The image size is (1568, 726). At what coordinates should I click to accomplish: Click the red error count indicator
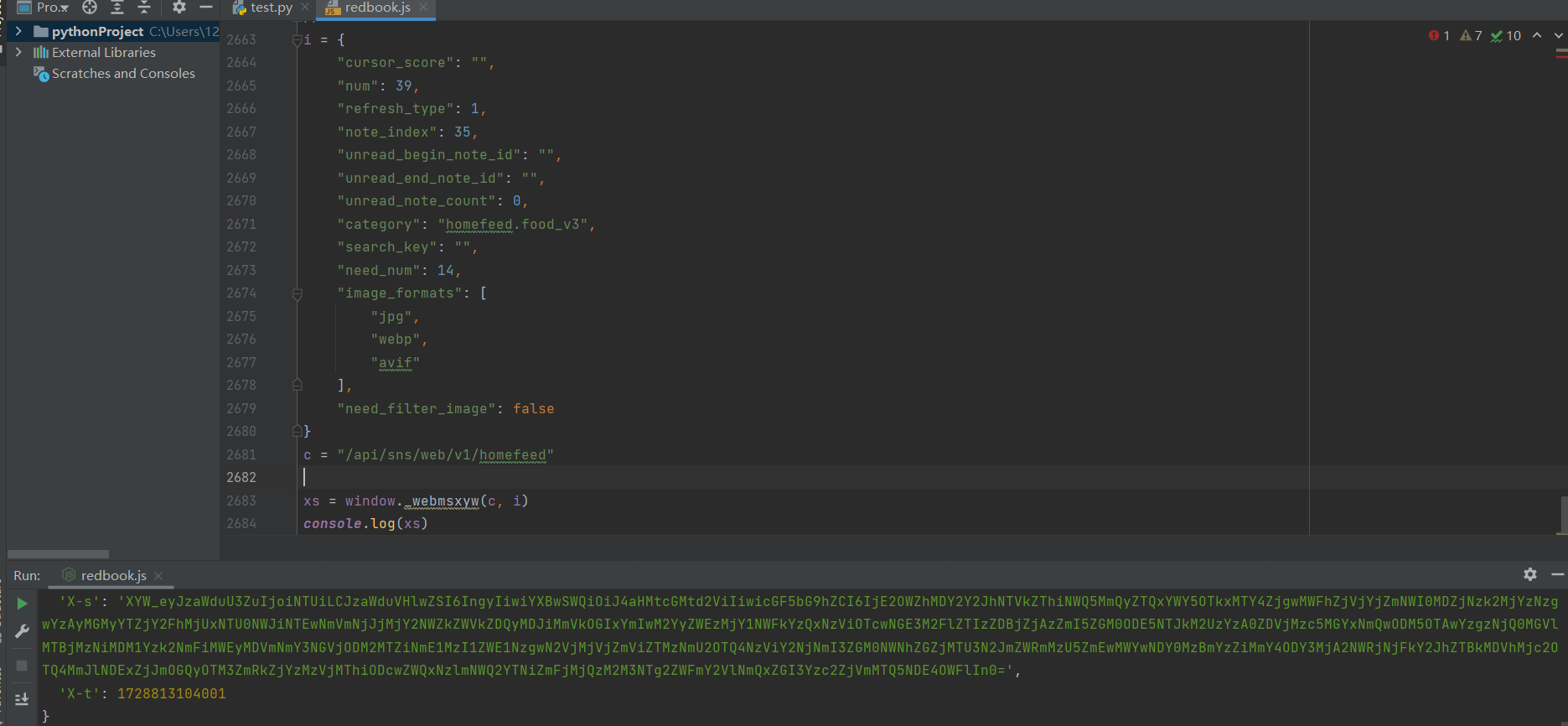(1439, 35)
